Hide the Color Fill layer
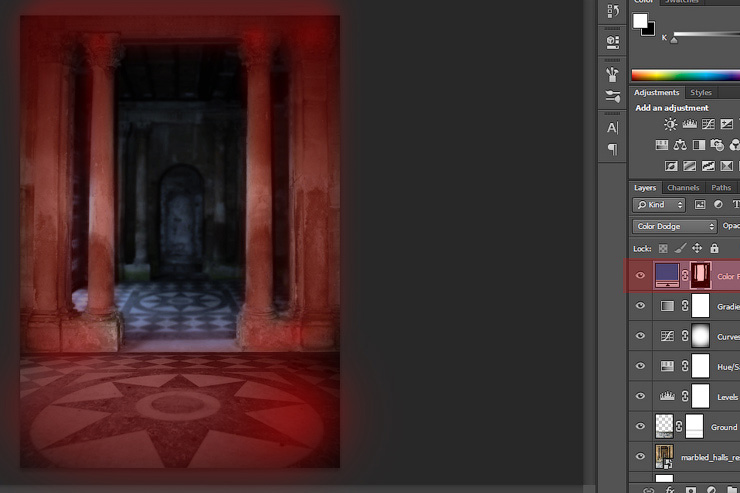The image size is (740, 493). coord(641,276)
